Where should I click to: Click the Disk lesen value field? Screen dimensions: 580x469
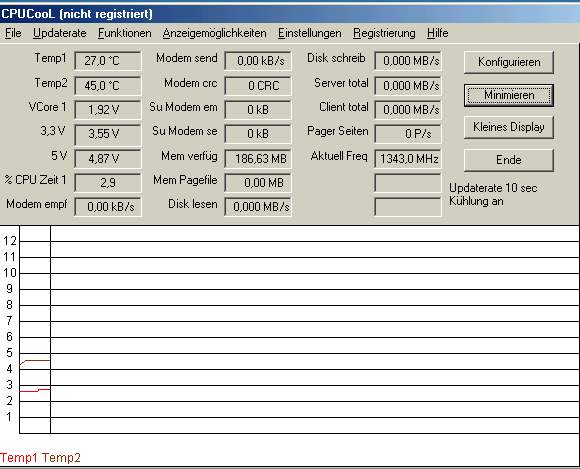[x=258, y=207]
